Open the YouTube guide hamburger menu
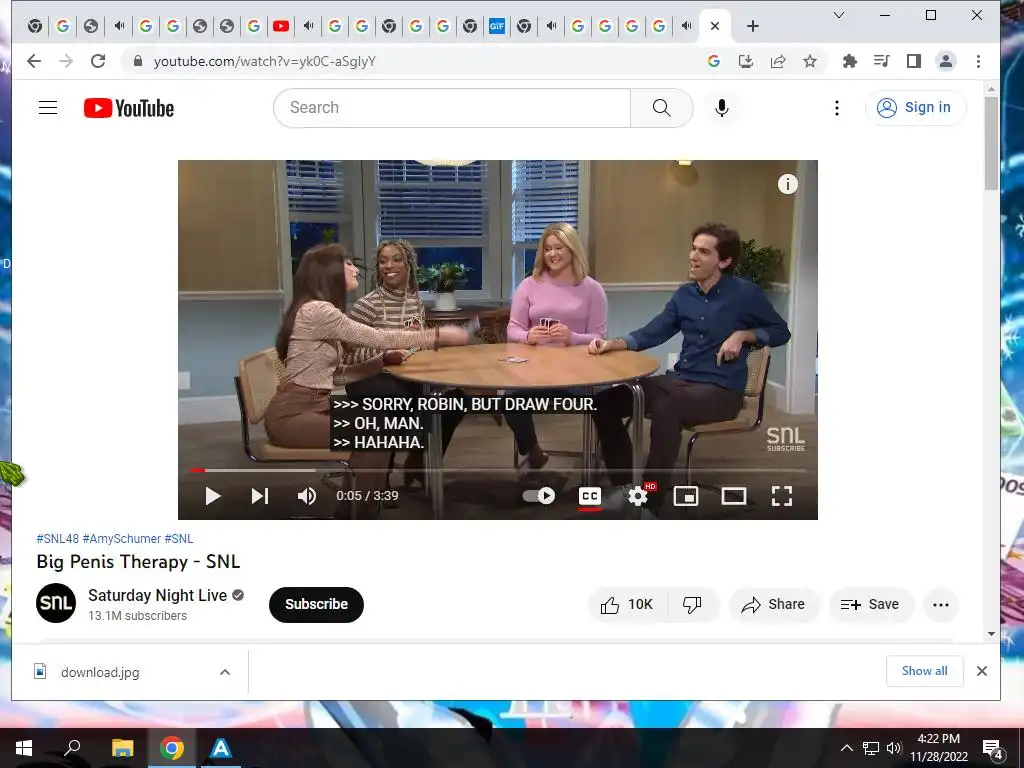The width and height of the screenshot is (1024, 768). [x=48, y=108]
